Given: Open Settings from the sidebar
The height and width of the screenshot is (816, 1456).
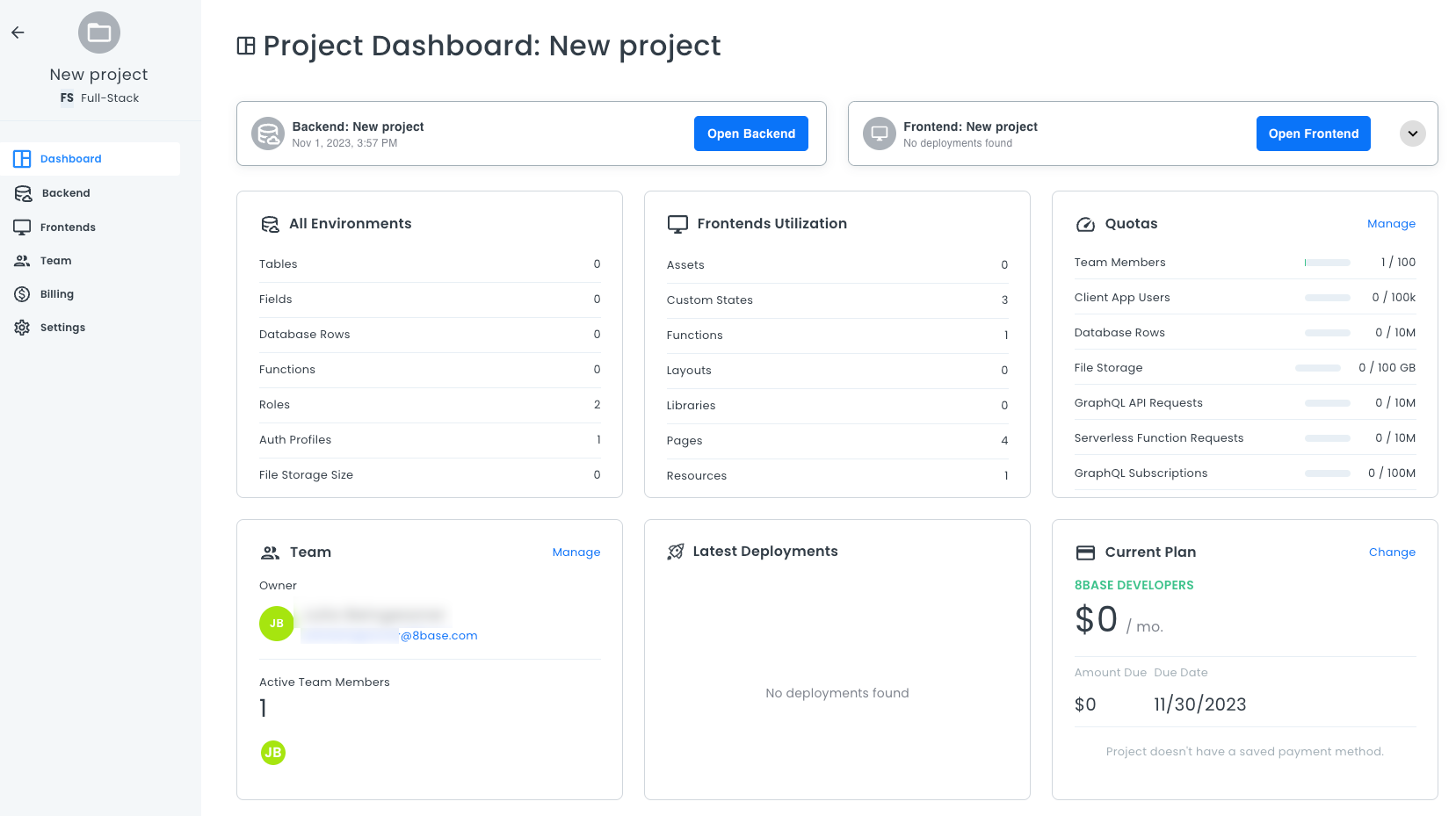Looking at the screenshot, I should tap(62, 328).
